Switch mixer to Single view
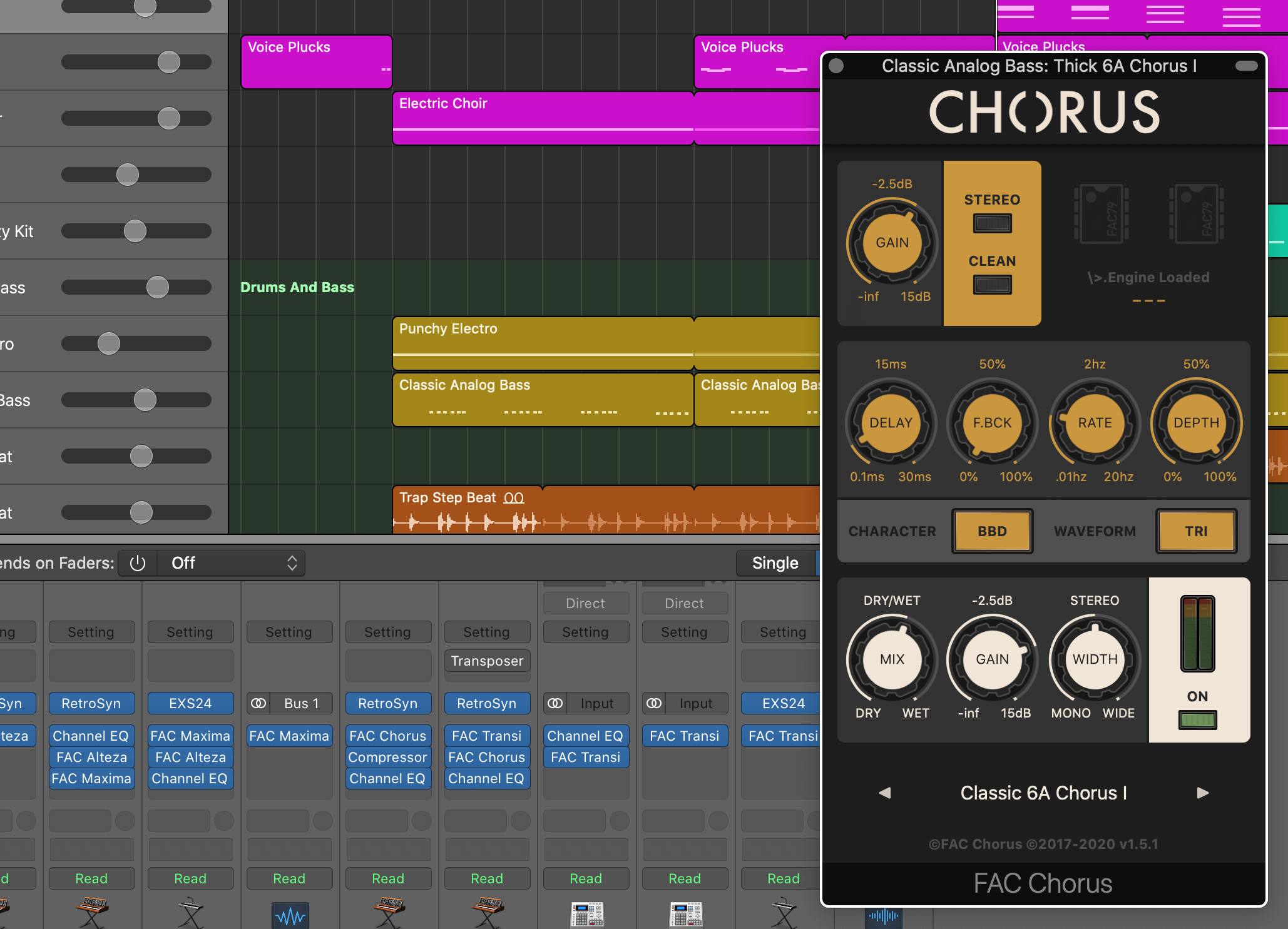The width and height of the screenshot is (1288, 929). click(775, 563)
